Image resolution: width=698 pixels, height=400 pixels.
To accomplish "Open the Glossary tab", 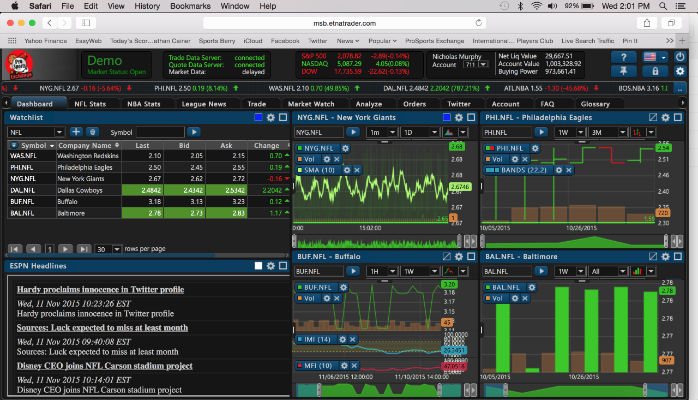I will click(x=595, y=104).
